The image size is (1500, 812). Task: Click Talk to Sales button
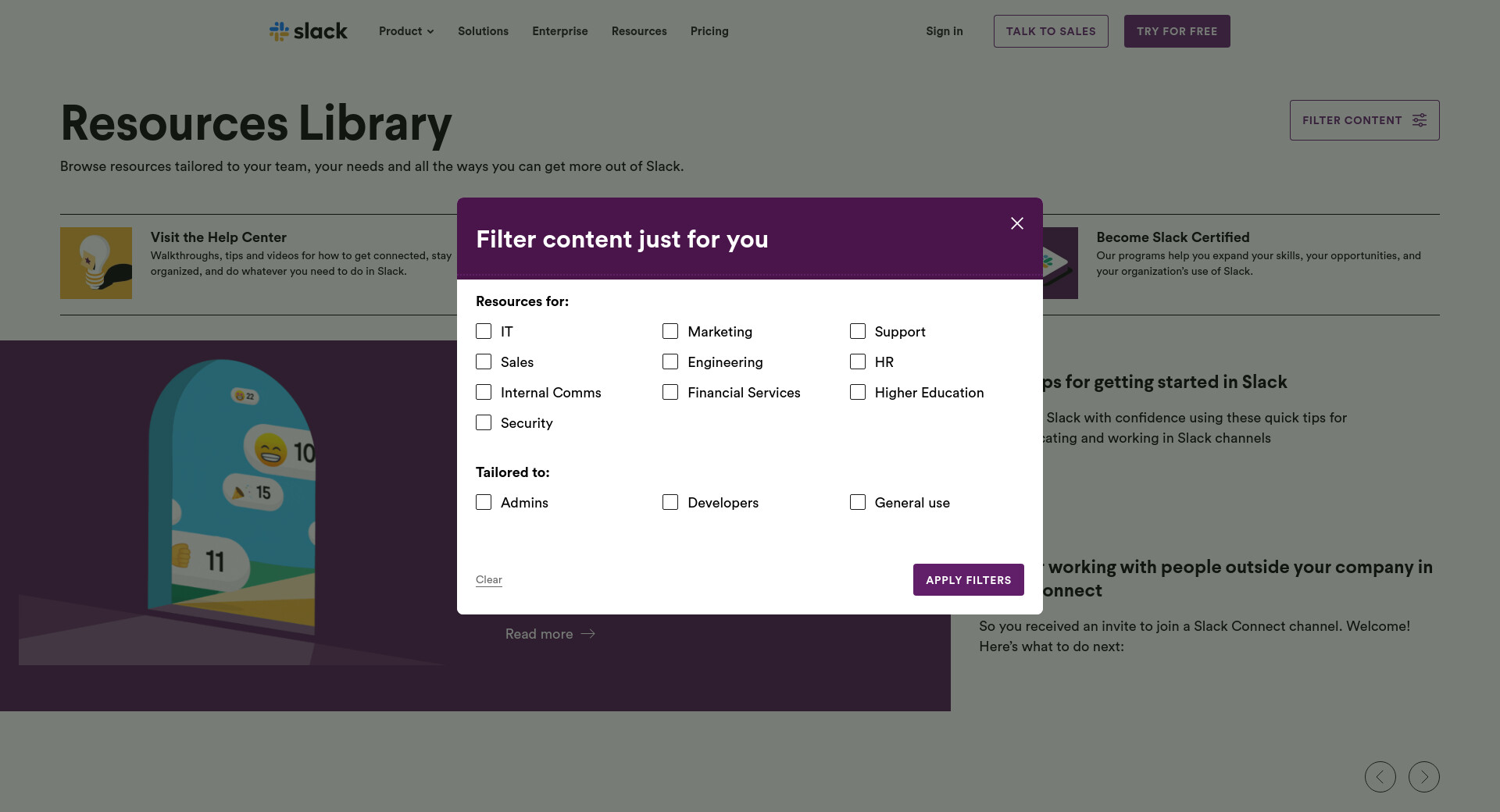[x=1051, y=31]
